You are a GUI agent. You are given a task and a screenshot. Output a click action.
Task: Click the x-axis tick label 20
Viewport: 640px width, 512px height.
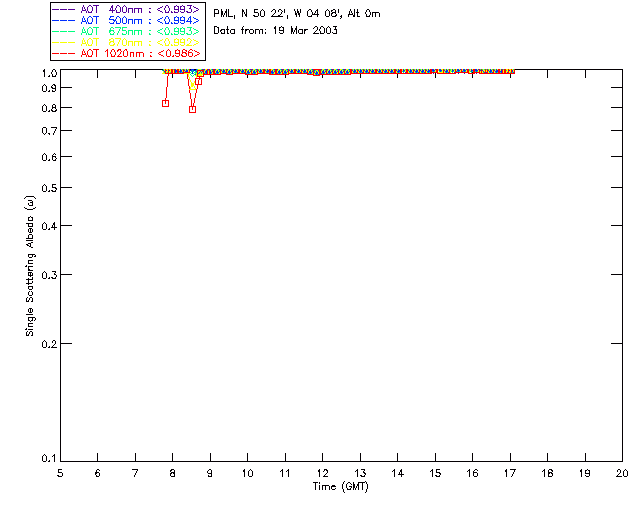pyautogui.click(x=622, y=473)
